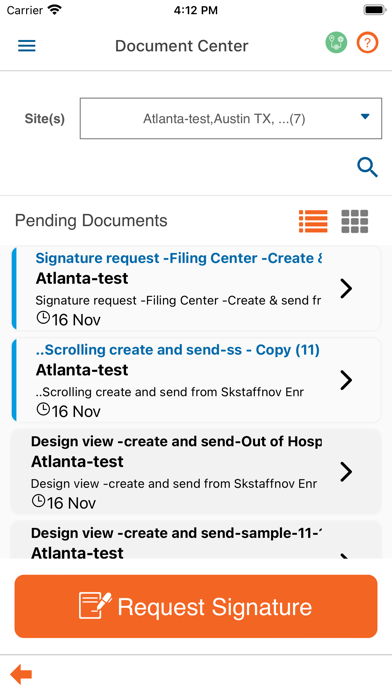The height and width of the screenshot is (696, 392).
Task: Open the Site(s) selection dropdown
Action: click(x=230, y=119)
